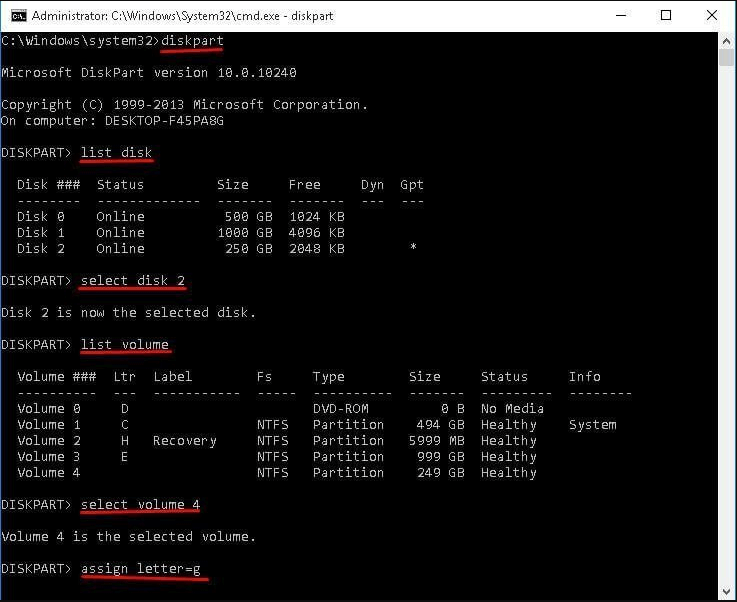Image resolution: width=737 pixels, height=602 pixels.
Task: Click the '1000 GB' size value
Action: coord(245,233)
